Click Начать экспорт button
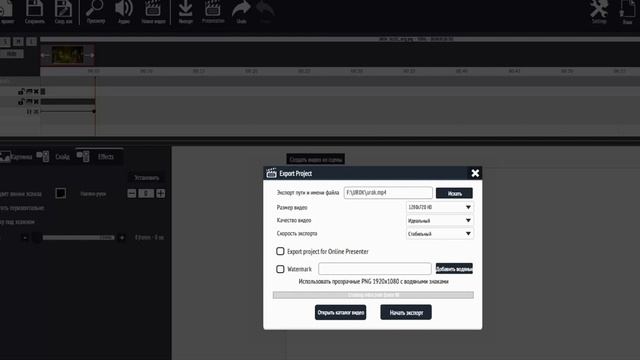 (406, 312)
